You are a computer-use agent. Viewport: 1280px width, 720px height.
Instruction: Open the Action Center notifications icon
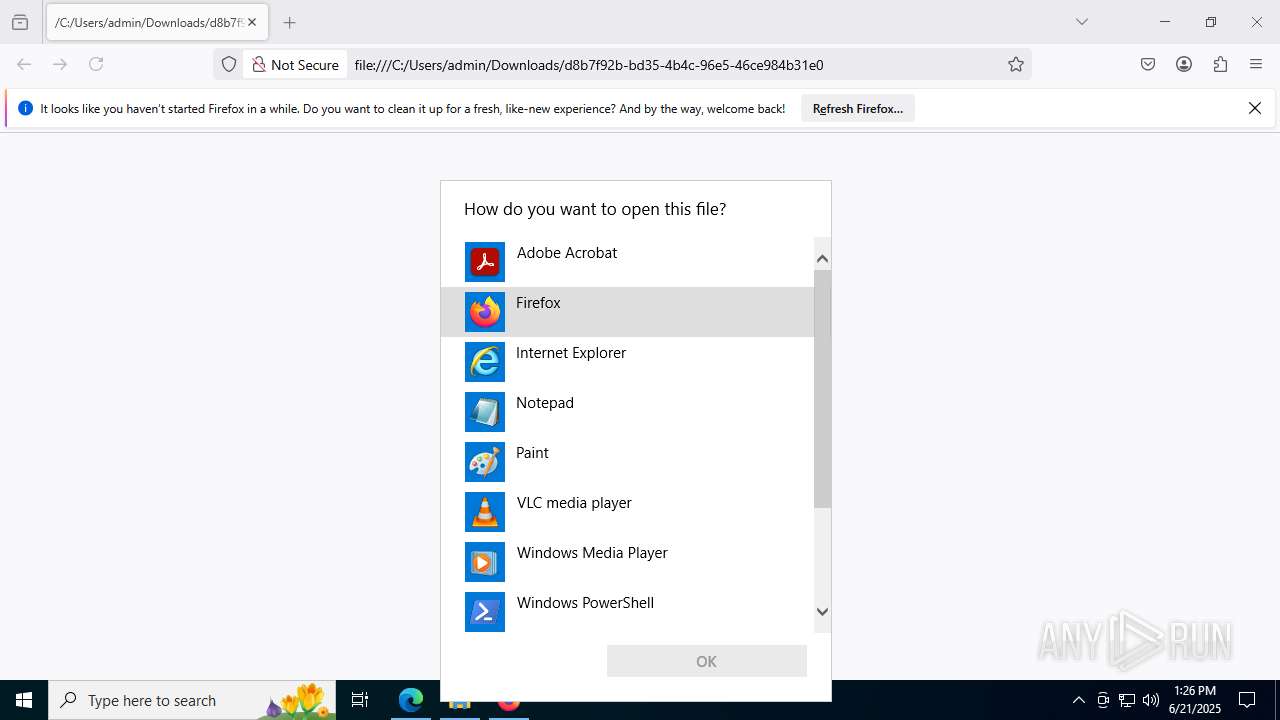click(1247, 700)
